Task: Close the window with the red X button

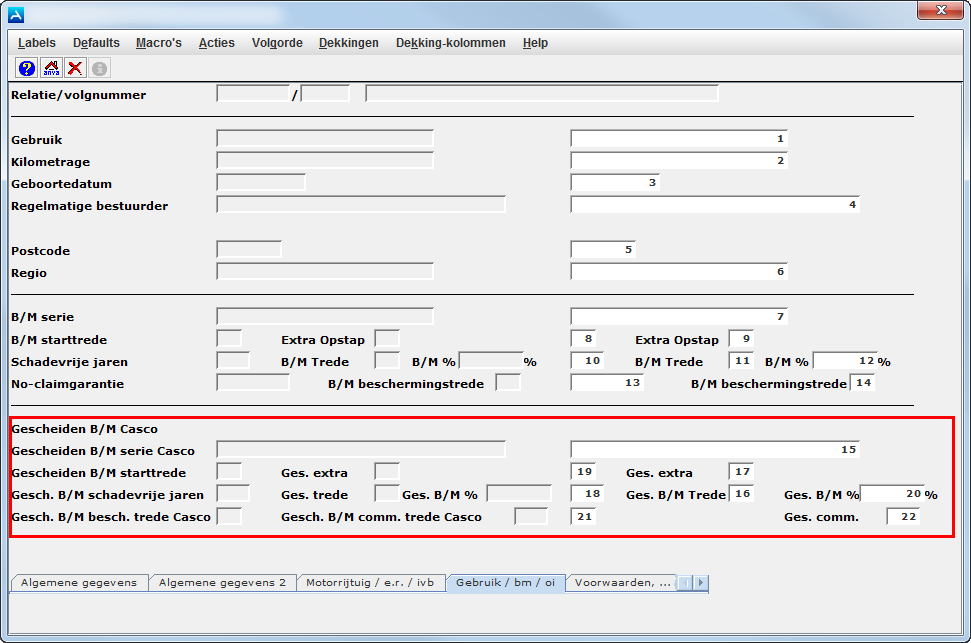Action: [x=940, y=12]
